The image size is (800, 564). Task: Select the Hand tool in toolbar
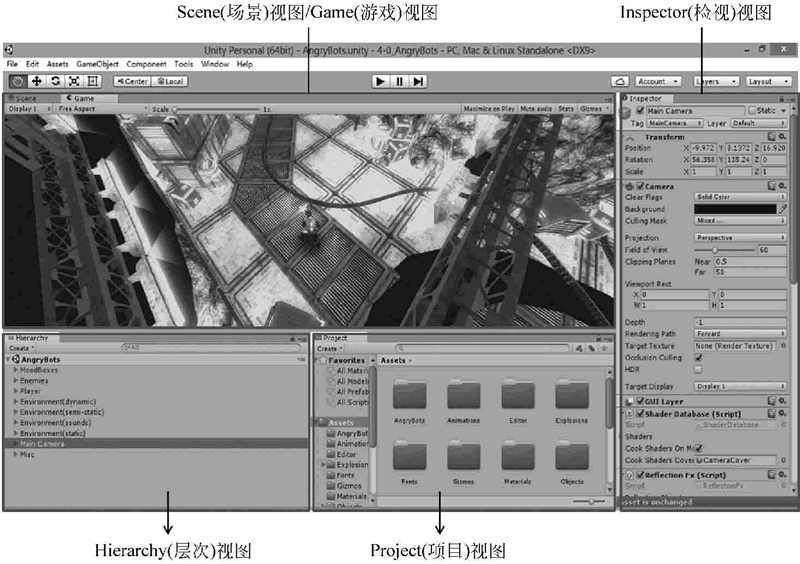click(18, 81)
